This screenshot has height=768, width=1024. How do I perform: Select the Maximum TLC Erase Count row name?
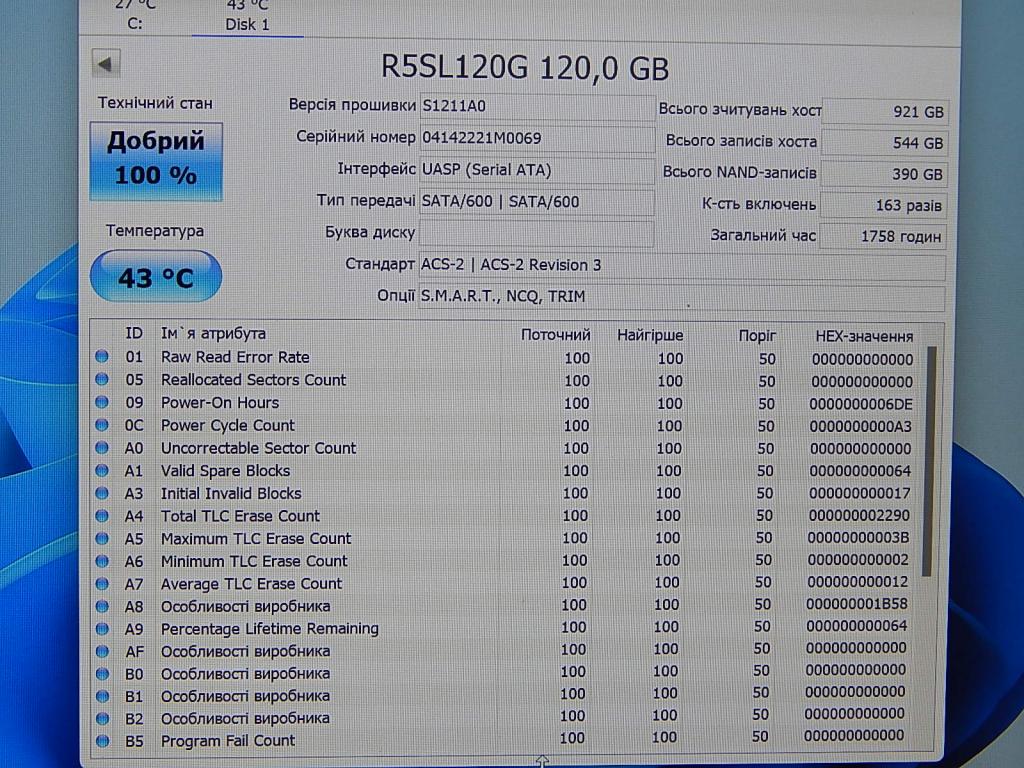[x=256, y=539]
